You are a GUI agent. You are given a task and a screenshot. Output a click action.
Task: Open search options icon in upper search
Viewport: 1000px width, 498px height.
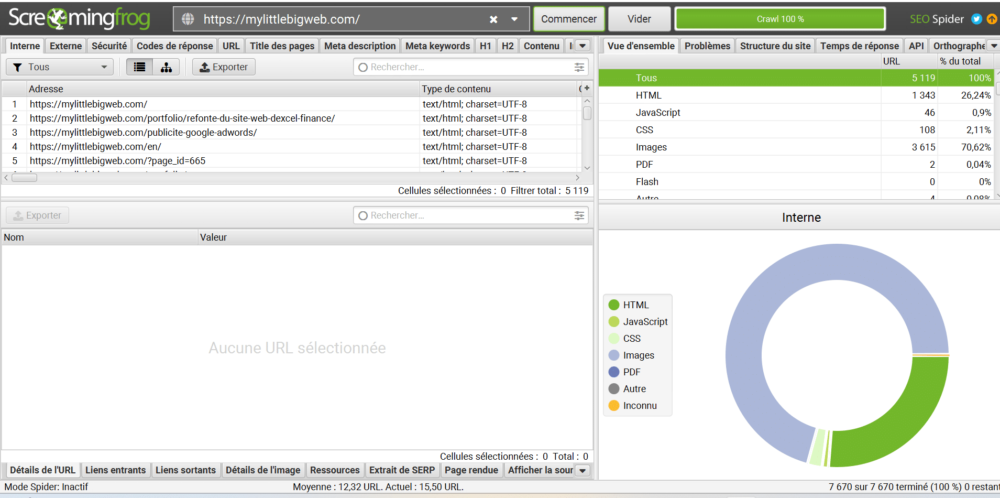coord(579,67)
